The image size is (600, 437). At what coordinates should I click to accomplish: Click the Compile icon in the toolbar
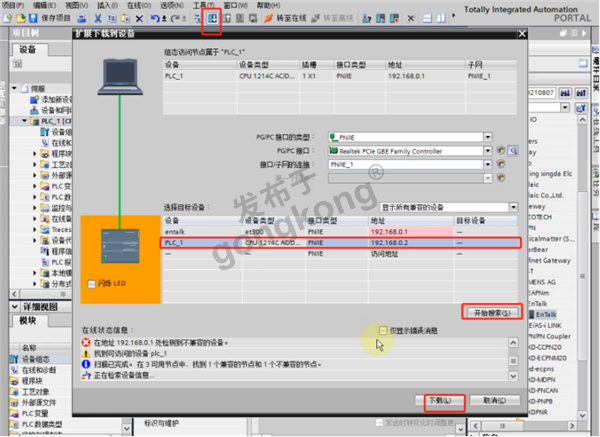tap(197, 18)
